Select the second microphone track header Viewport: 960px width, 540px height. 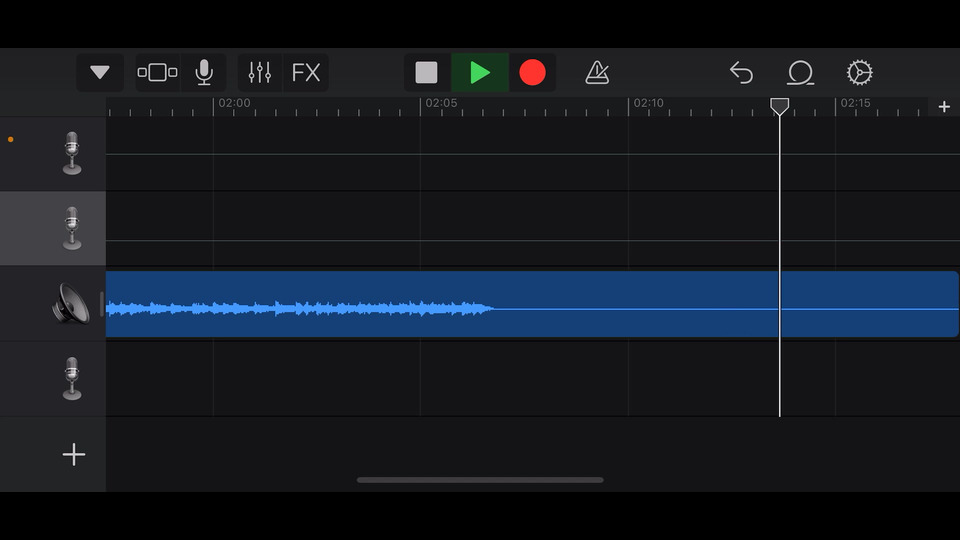tap(71, 228)
